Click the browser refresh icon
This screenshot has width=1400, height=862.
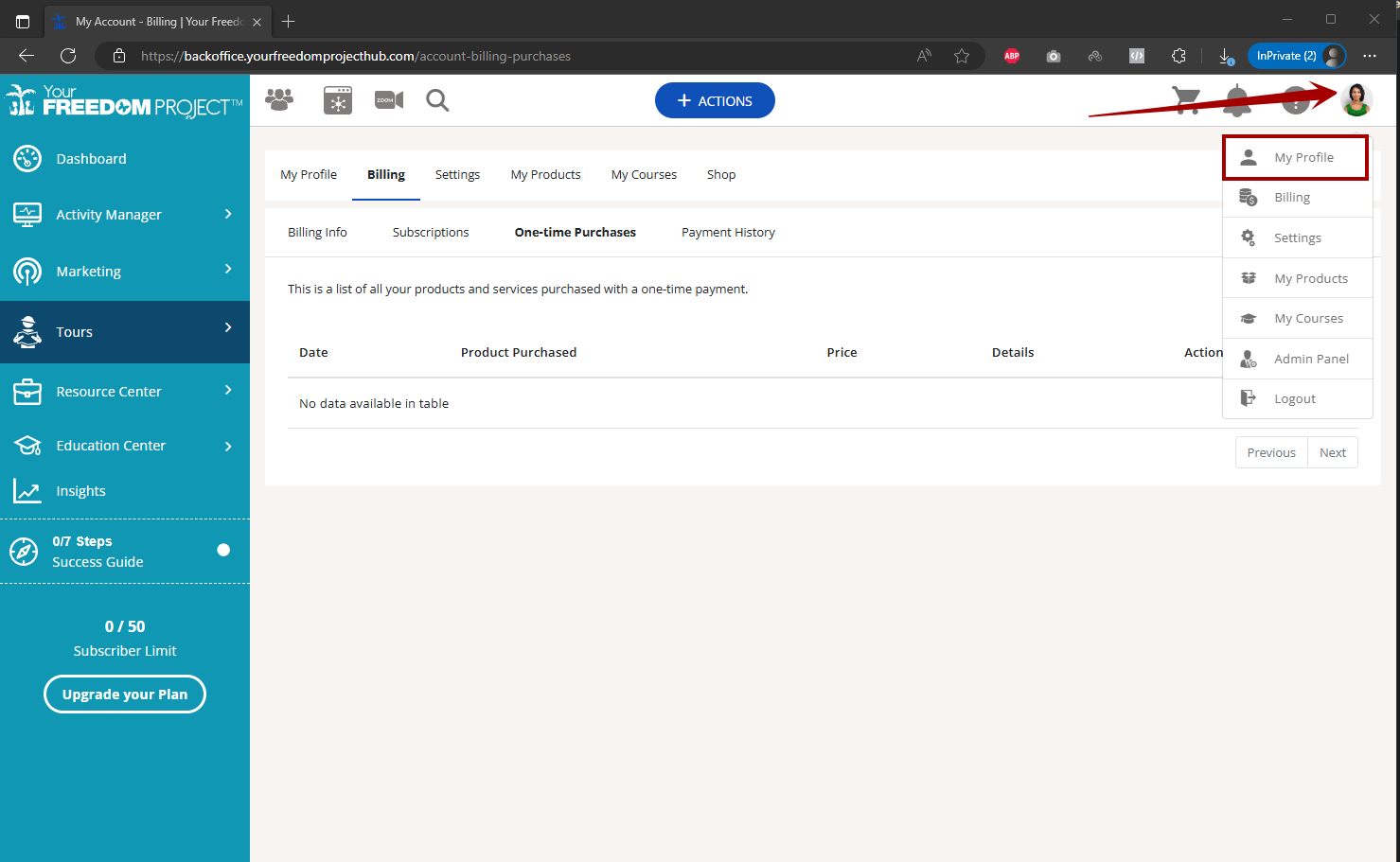(x=68, y=56)
